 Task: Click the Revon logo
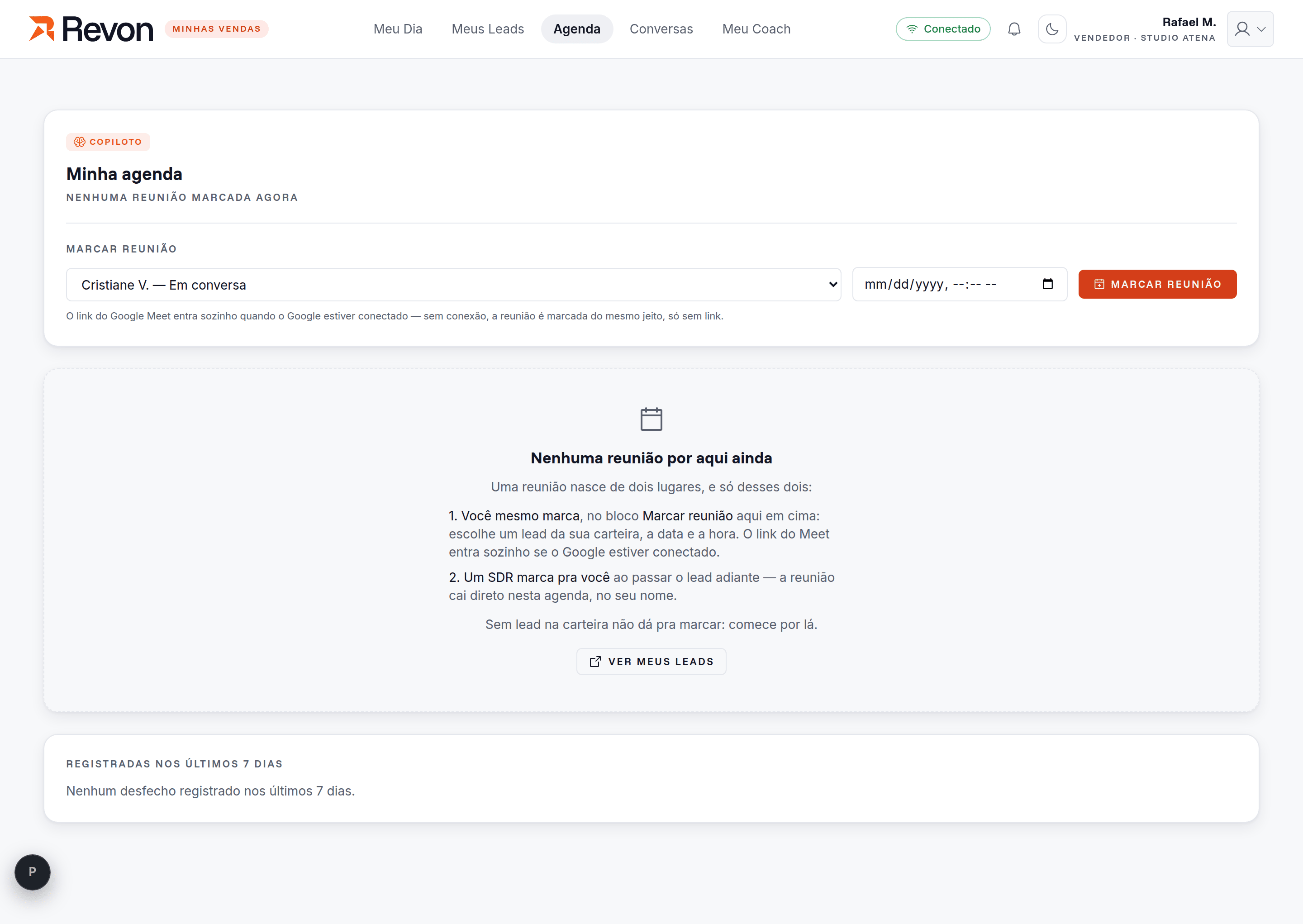[x=91, y=29]
